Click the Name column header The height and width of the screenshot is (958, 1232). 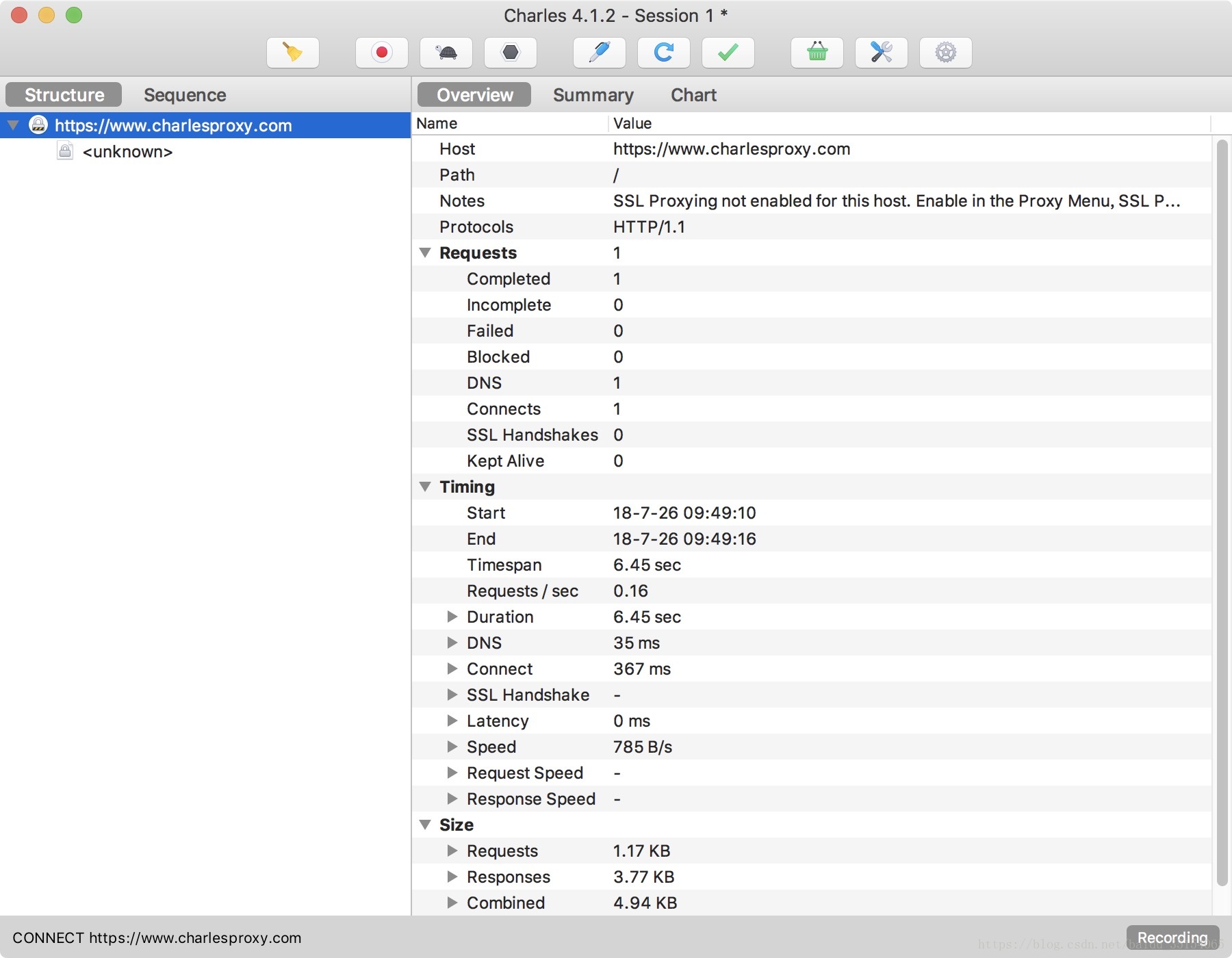[x=510, y=123]
